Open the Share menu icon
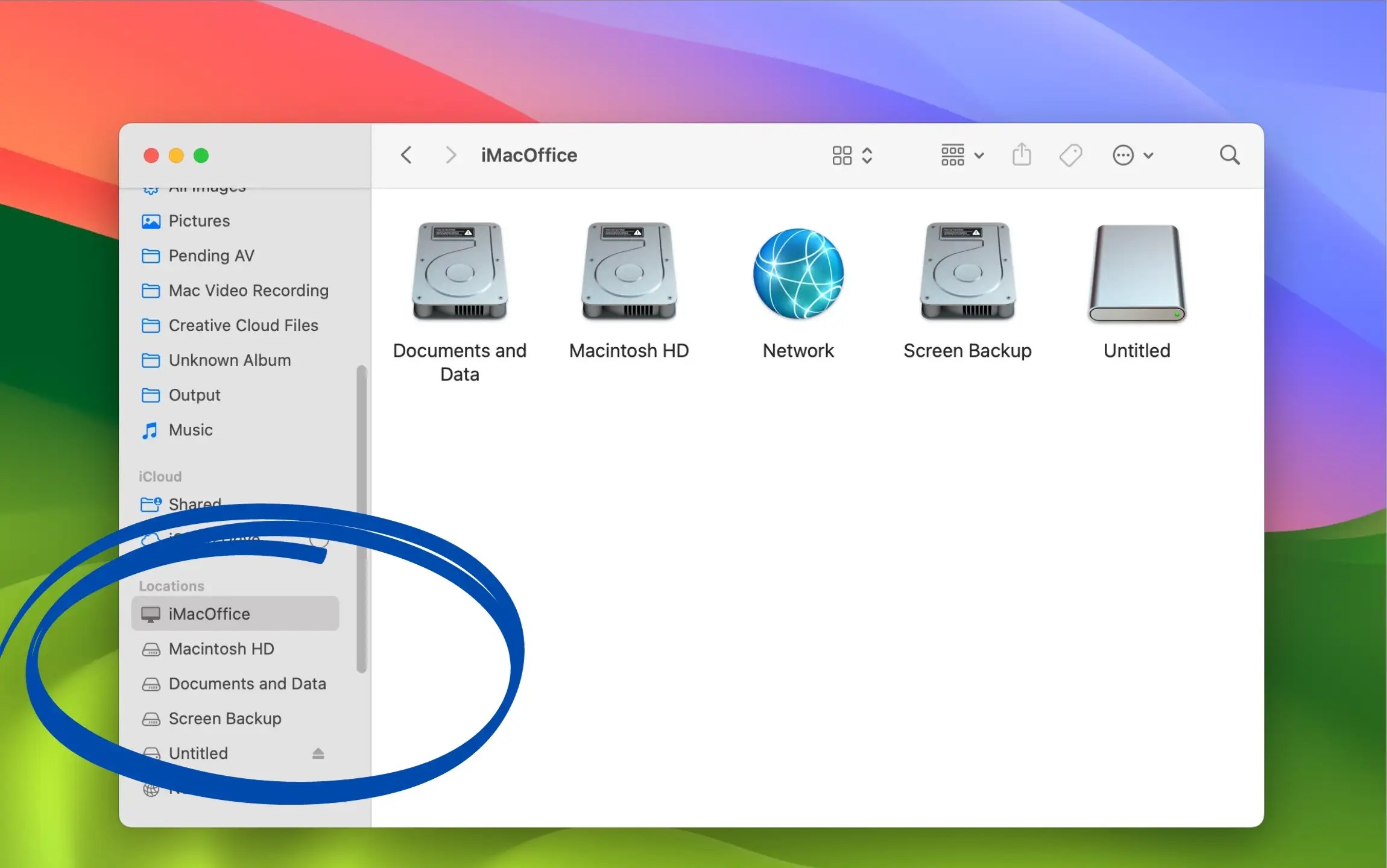Viewport: 1387px width, 868px height. click(x=1021, y=155)
